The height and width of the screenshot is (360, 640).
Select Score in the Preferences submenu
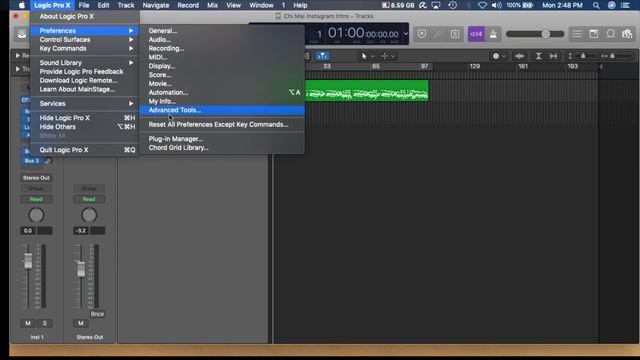click(x=222, y=75)
